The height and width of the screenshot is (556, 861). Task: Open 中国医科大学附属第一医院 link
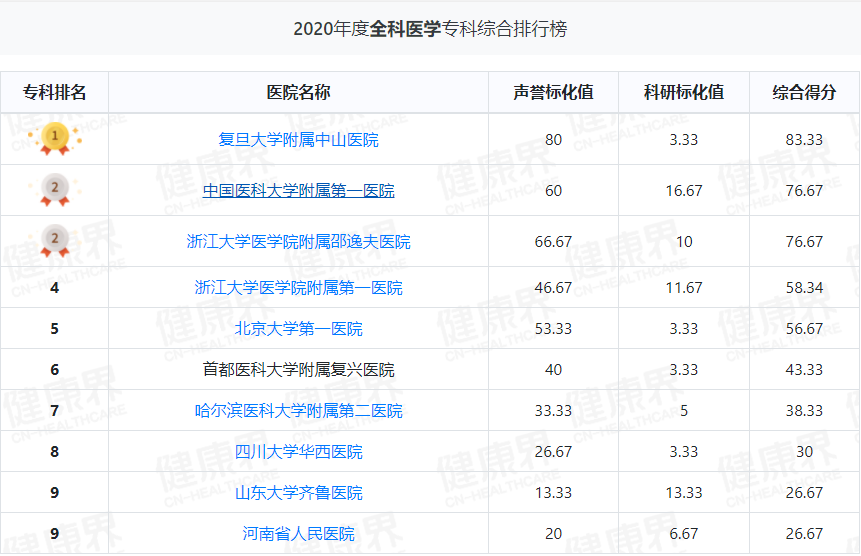click(x=298, y=190)
